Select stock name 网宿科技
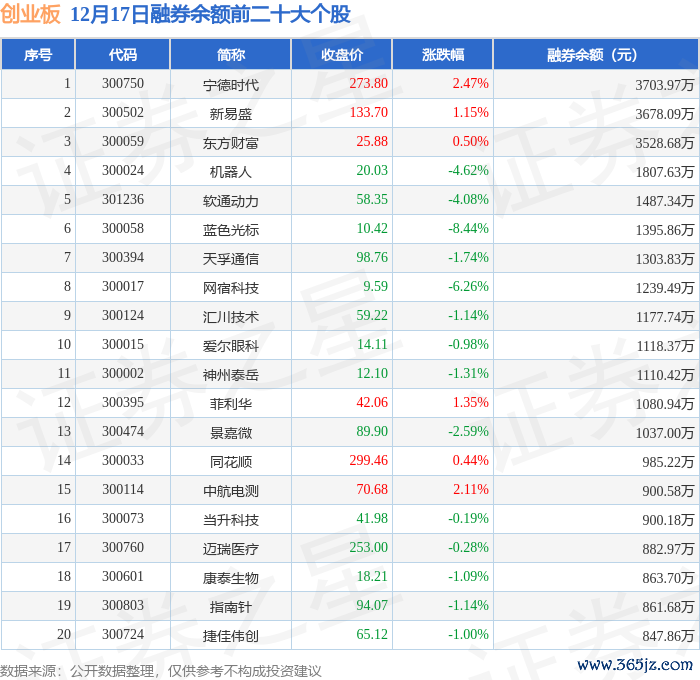The image size is (700, 680). point(230,288)
